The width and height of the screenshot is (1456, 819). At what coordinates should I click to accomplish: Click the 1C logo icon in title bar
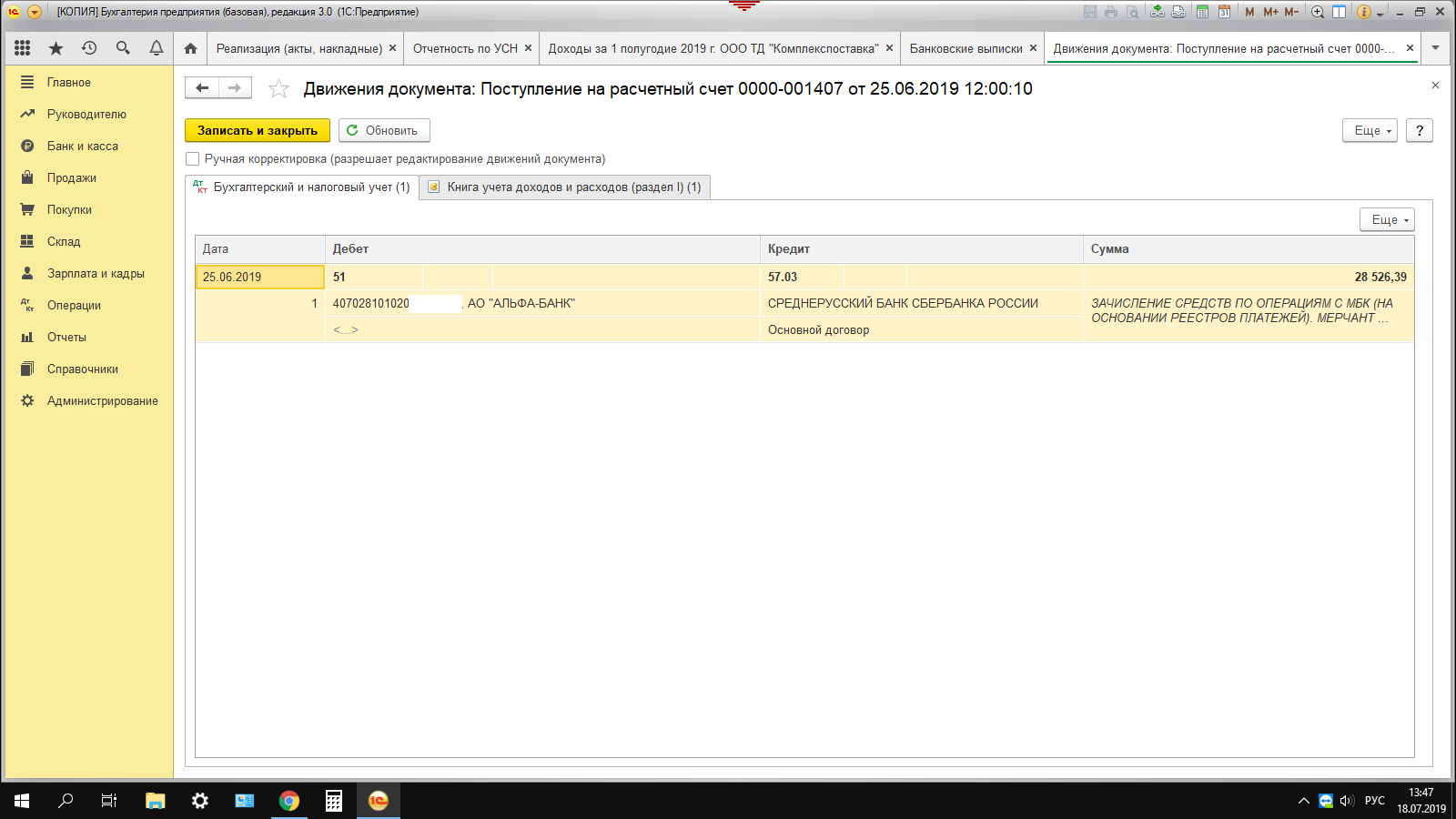pos(14,12)
